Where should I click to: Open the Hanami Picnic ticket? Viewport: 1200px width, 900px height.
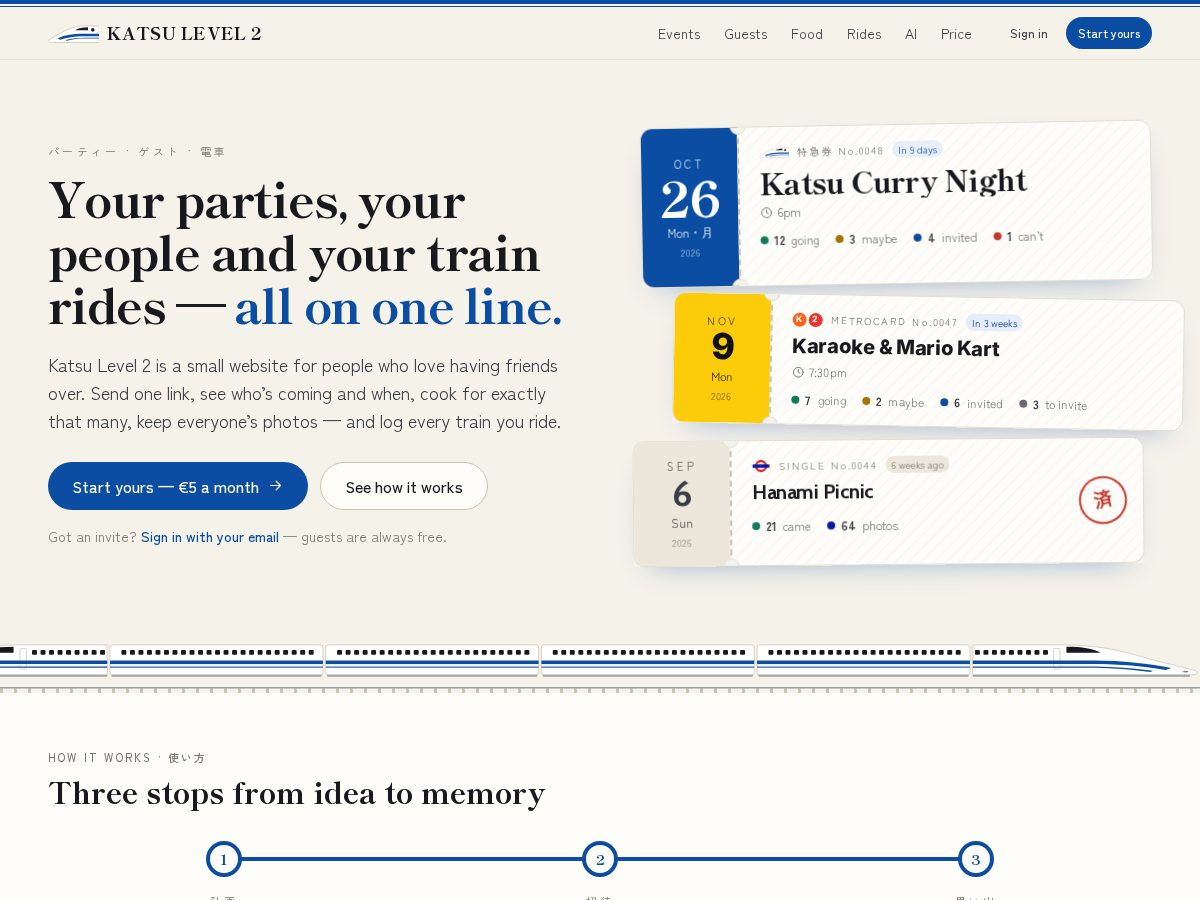(888, 503)
